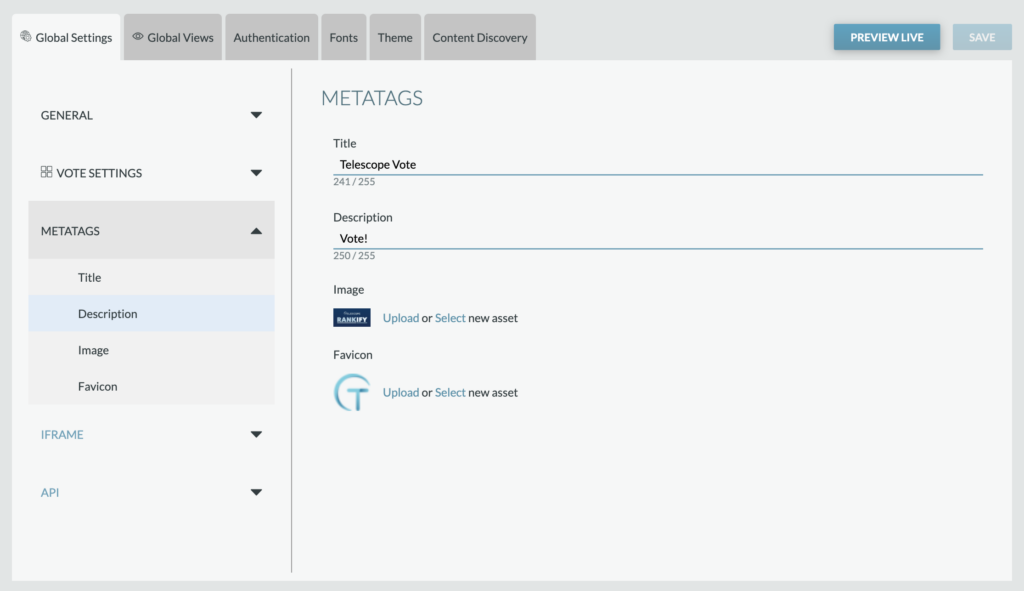Click Select link for the Favicon asset
This screenshot has width=1024, height=591.
[x=450, y=392]
